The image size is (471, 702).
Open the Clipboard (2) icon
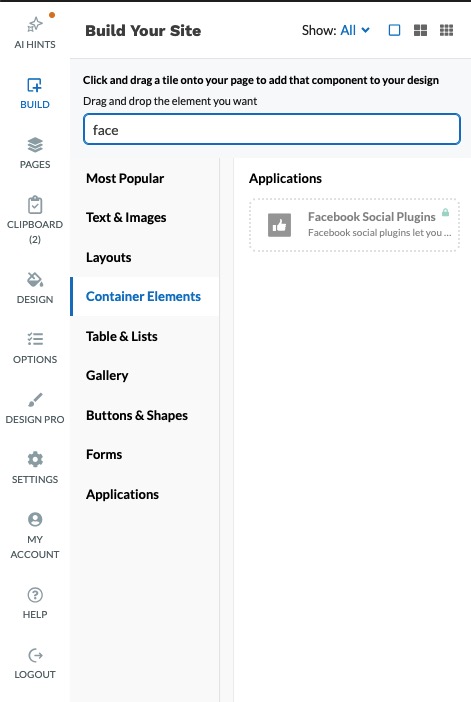click(x=35, y=205)
